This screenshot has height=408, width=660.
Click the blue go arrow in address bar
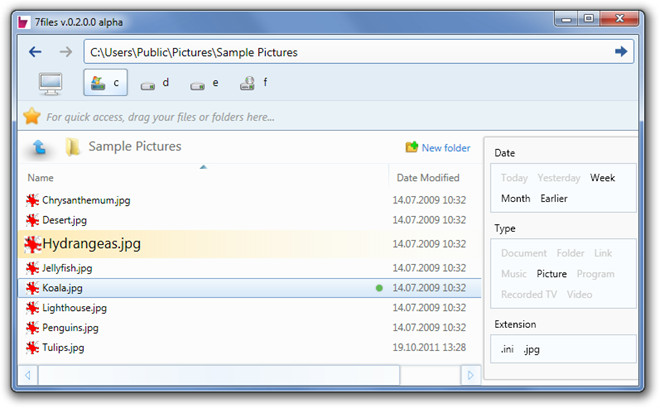[x=621, y=51]
